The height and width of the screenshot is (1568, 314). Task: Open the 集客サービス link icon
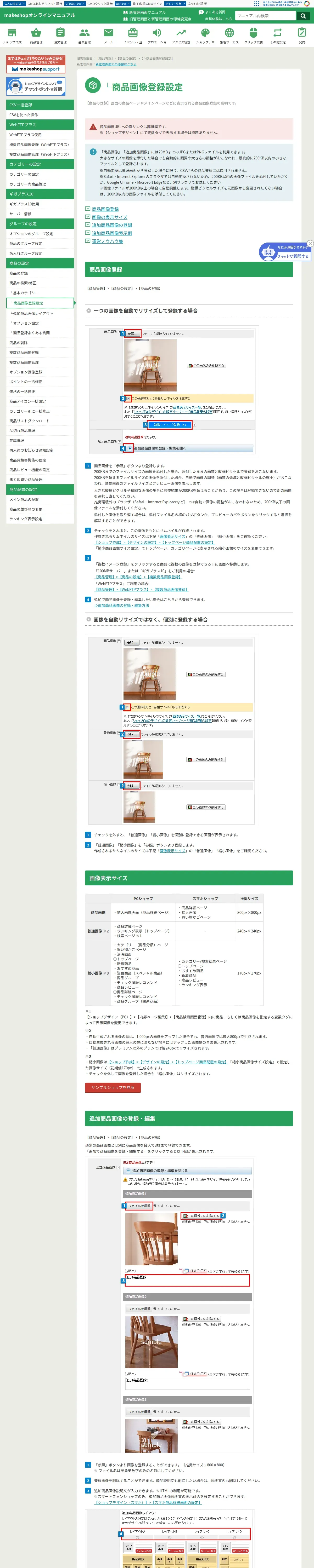pyautogui.click(x=229, y=33)
